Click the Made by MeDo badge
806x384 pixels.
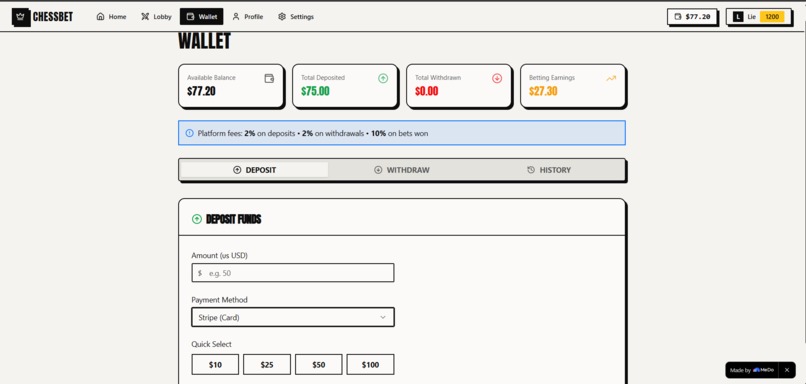pyautogui.click(x=752, y=370)
